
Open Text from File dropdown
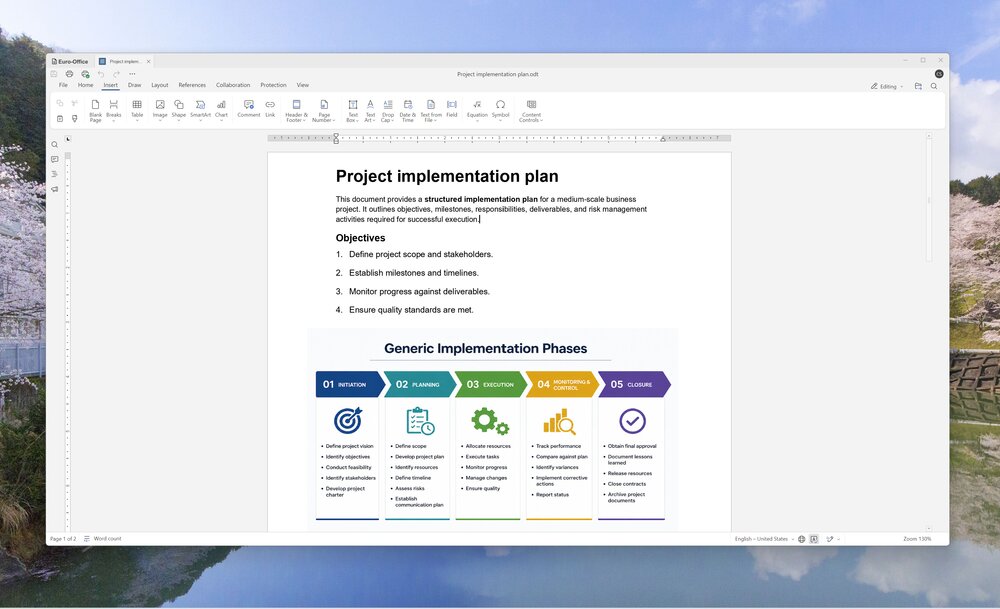point(430,110)
